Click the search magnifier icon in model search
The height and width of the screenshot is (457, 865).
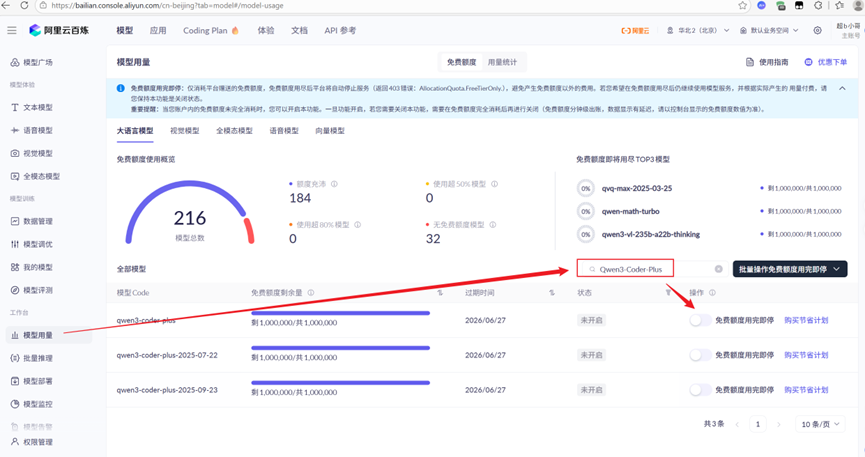(x=592, y=269)
